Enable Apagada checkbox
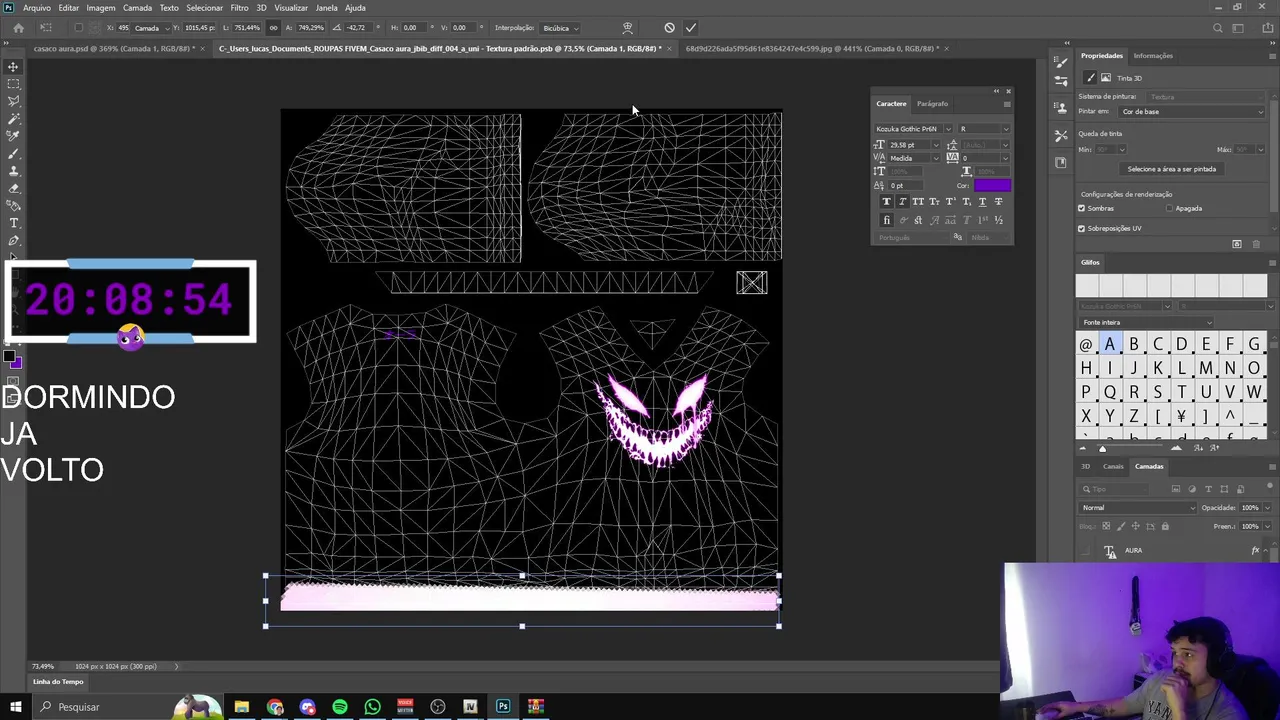The height and width of the screenshot is (720, 1280). [x=1169, y=208]
